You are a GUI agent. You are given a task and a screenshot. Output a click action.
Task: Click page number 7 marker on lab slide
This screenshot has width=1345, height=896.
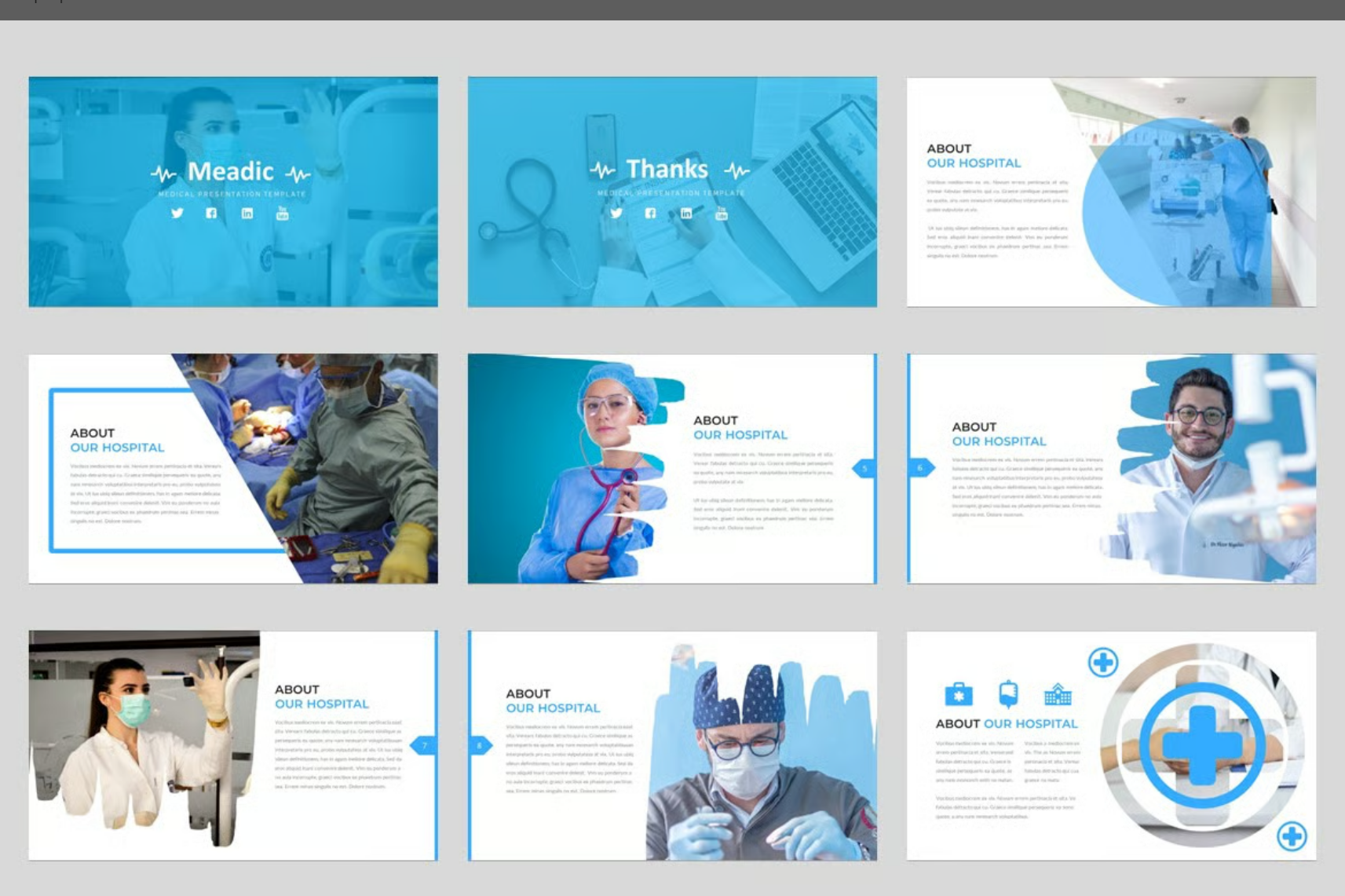pos(424,745)
